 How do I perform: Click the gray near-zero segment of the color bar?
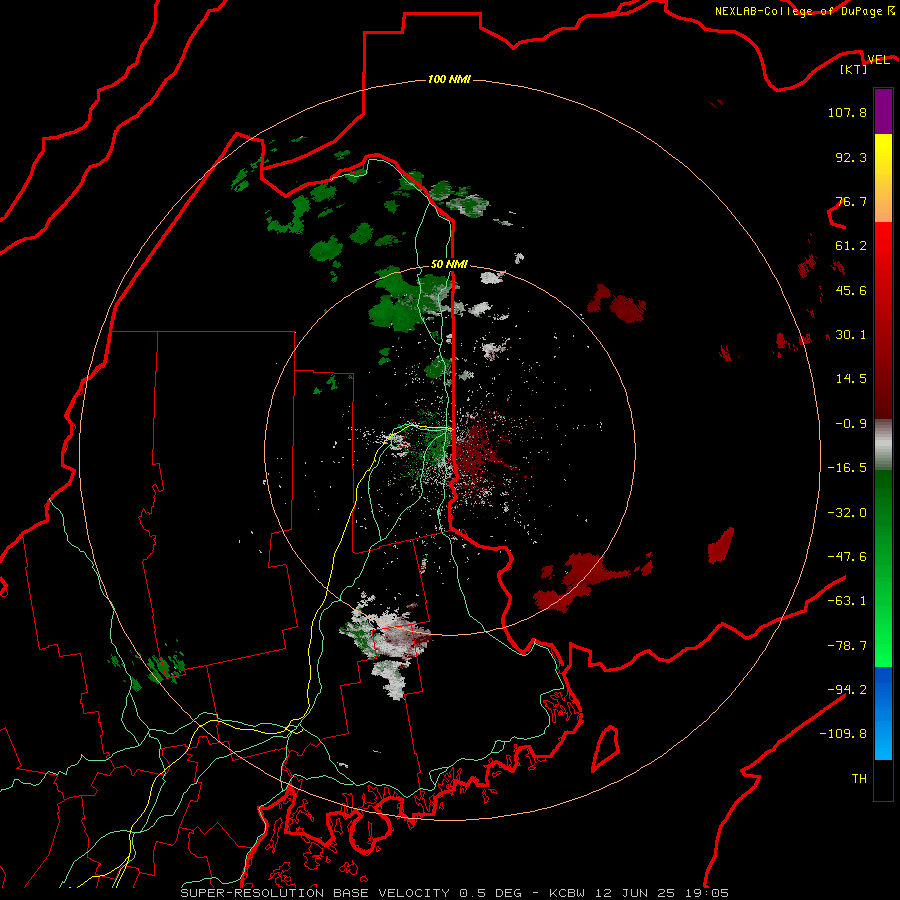pos(883,445)
